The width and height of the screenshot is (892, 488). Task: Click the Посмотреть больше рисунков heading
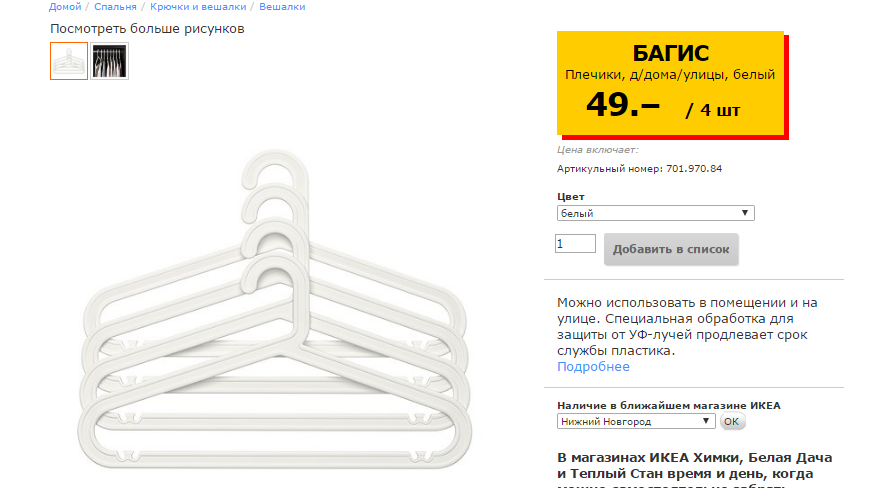click(147, 28)
